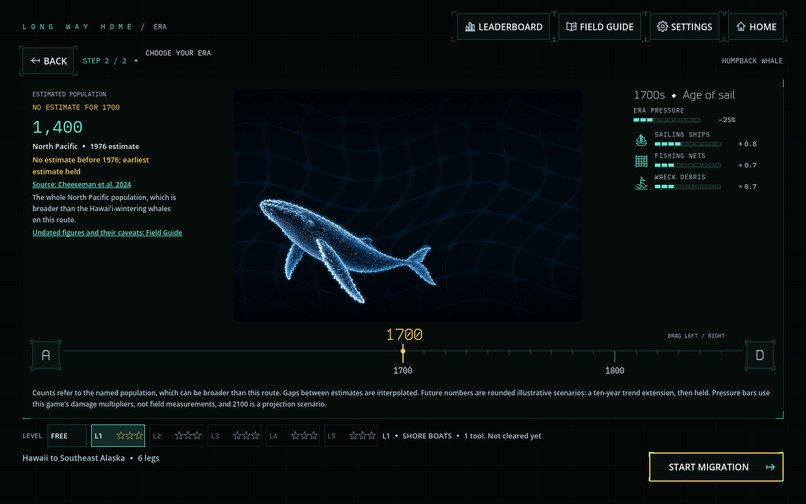Click the leaderboard chart icon

(470, 27)
